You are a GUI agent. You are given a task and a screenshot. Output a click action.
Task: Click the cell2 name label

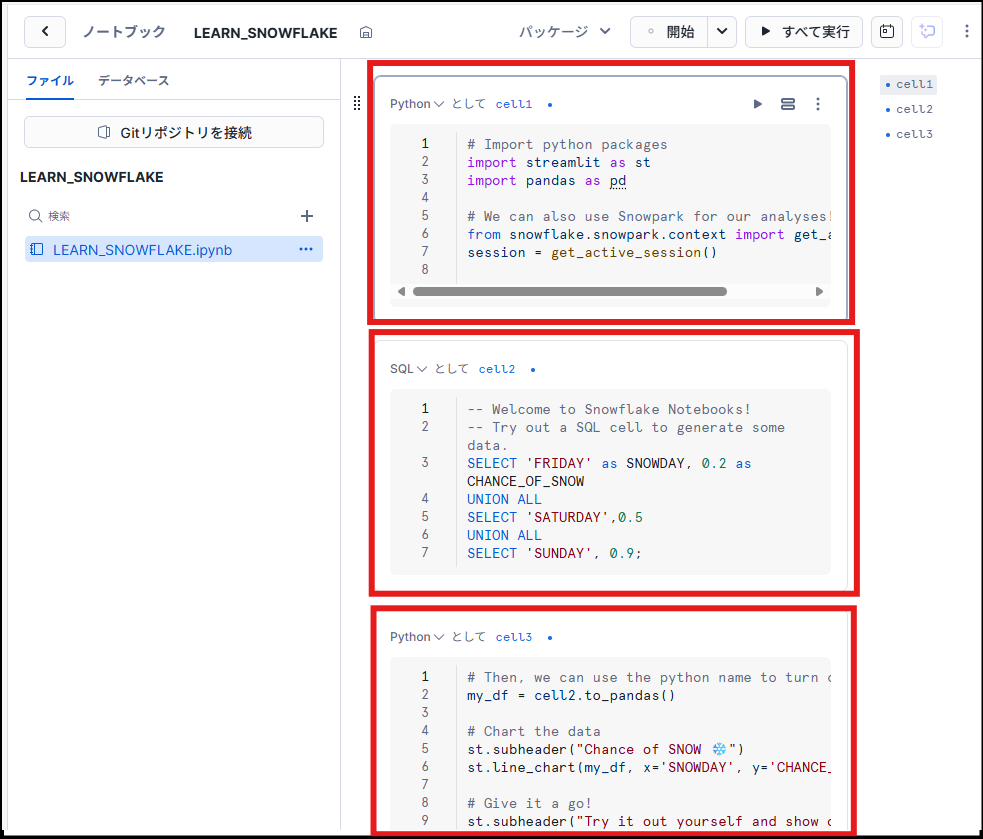point(497,369)
